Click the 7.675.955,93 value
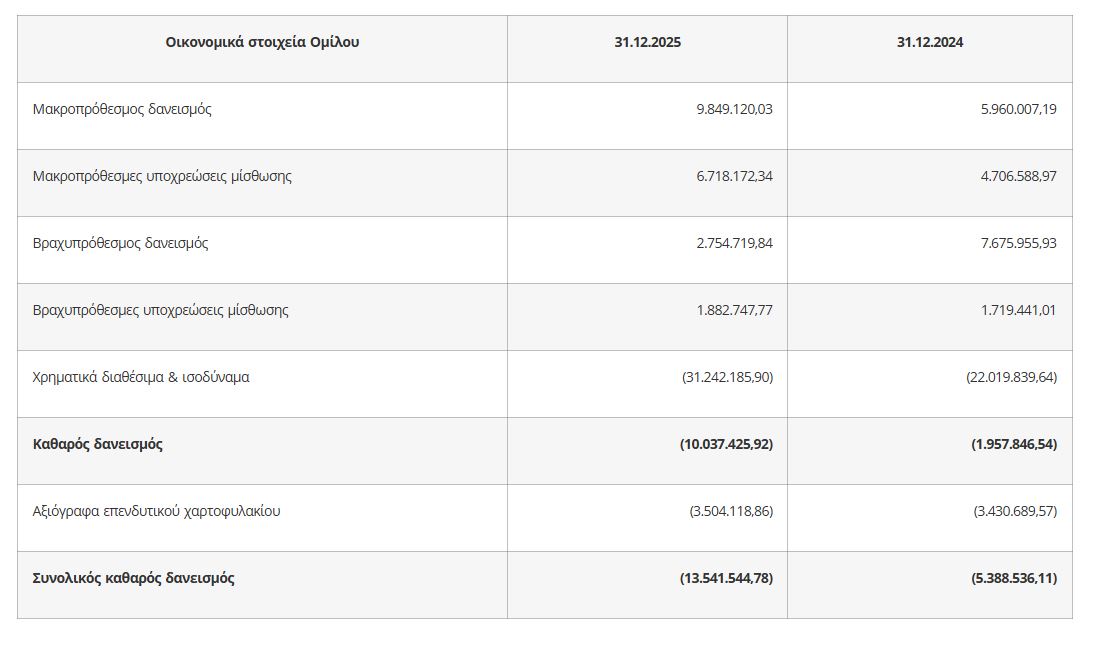The width and height of the screenshot is (1112, 650). 1018,243
